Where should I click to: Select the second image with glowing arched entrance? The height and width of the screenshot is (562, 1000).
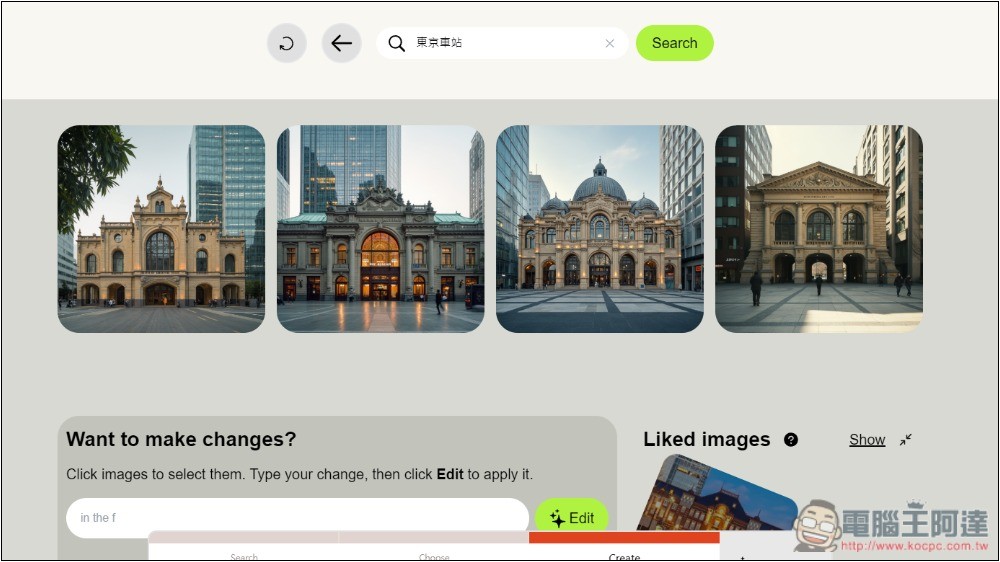coord(380,229)
